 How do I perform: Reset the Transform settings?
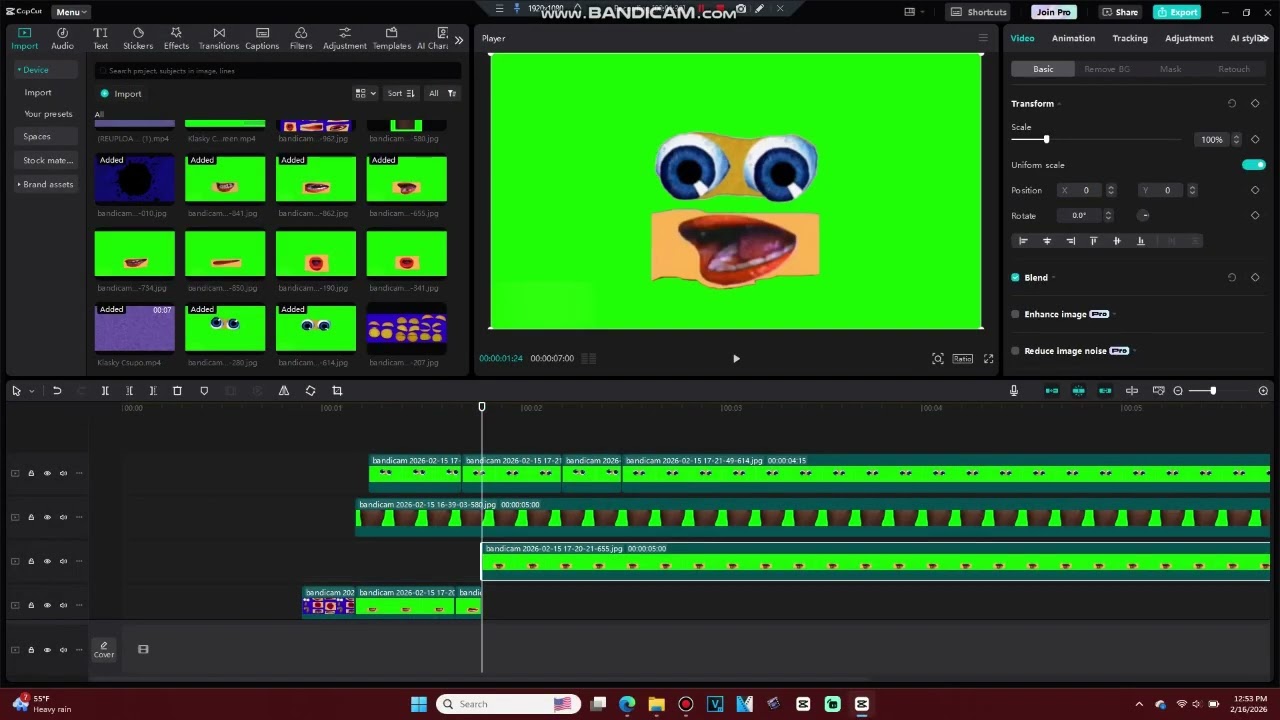(x=1232, y=104)
